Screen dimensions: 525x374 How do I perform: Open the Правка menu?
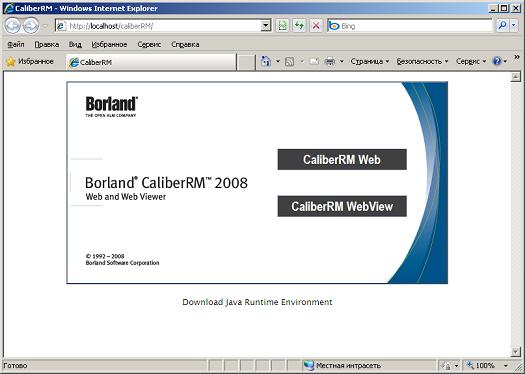(47, 45)
